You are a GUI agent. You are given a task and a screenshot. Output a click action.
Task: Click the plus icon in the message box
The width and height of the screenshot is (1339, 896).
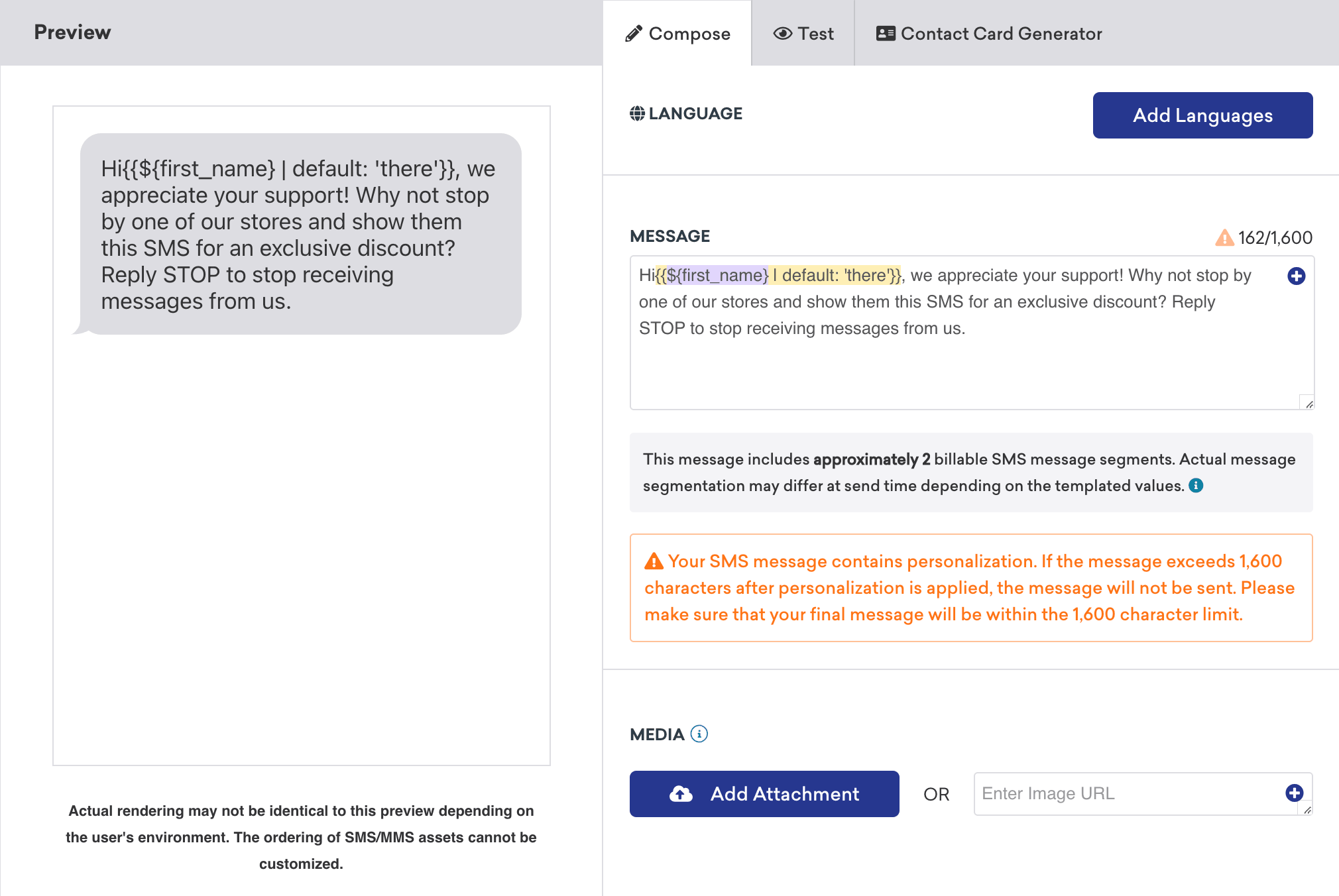point(1297,276)
